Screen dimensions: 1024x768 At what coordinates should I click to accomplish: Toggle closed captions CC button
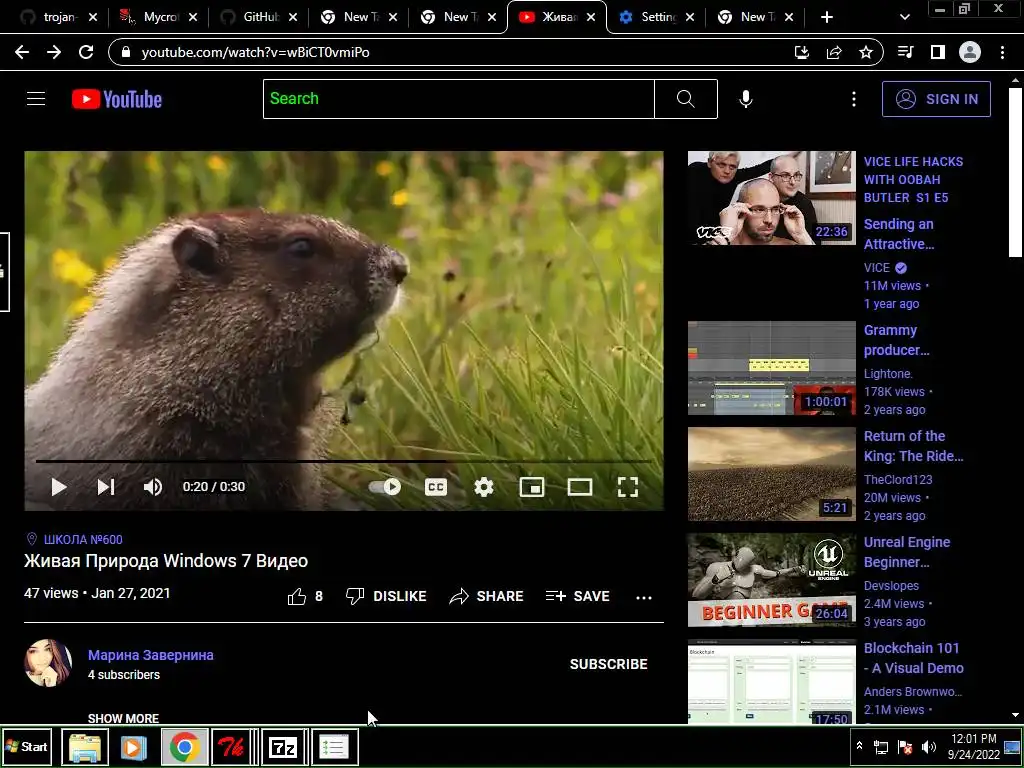tap(436, 487)
